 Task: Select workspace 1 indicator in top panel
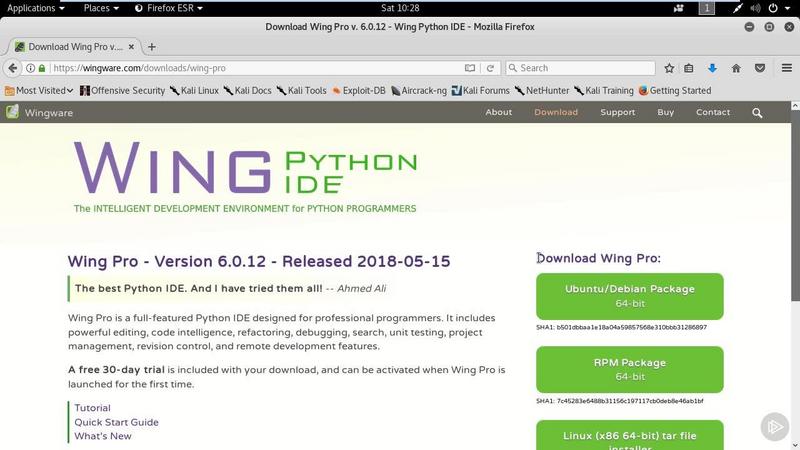pyautogui.click(x=707, y=8)
